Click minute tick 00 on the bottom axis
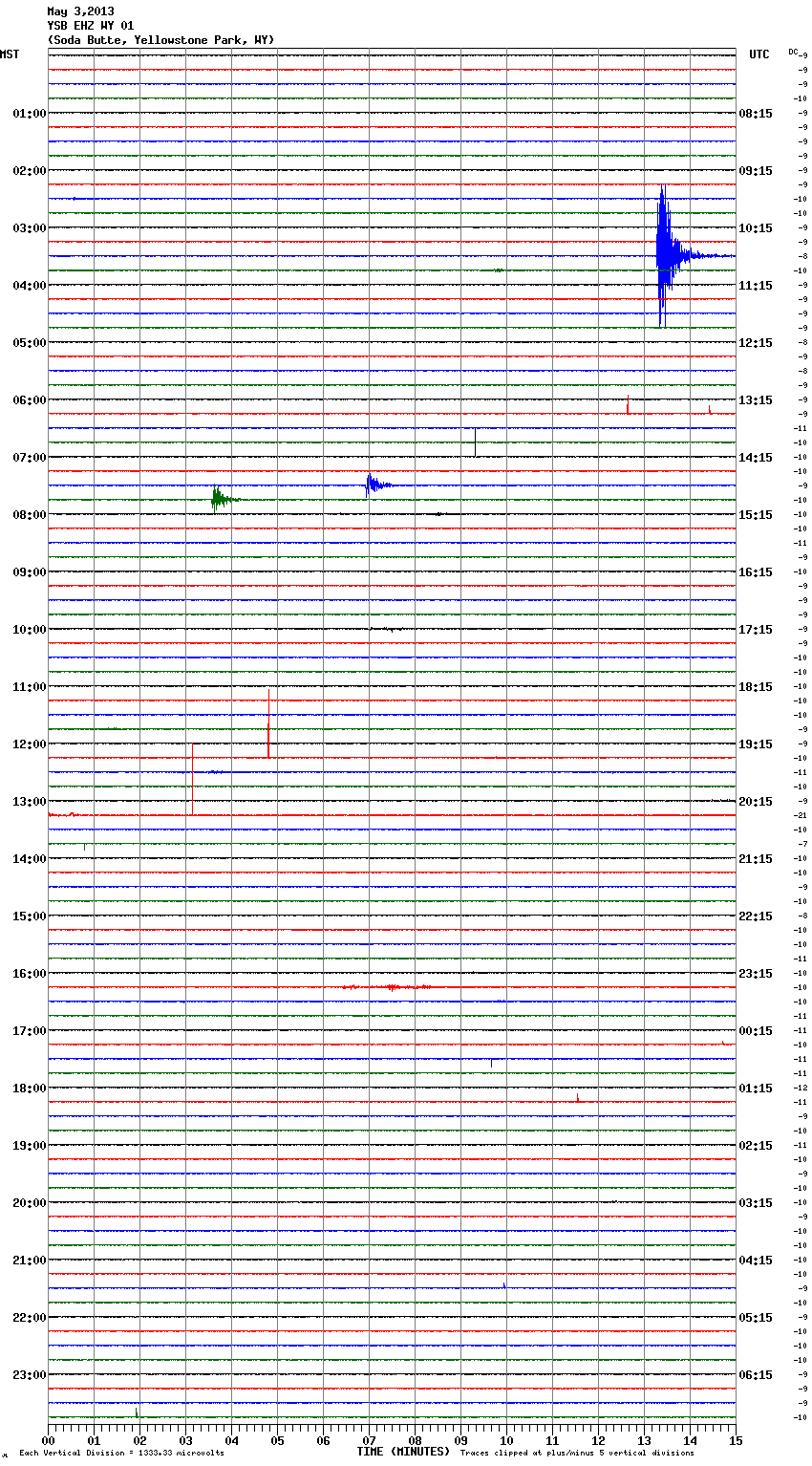Image resolution: width=812 pixels, height=1466 pixels. point(48,1440)
